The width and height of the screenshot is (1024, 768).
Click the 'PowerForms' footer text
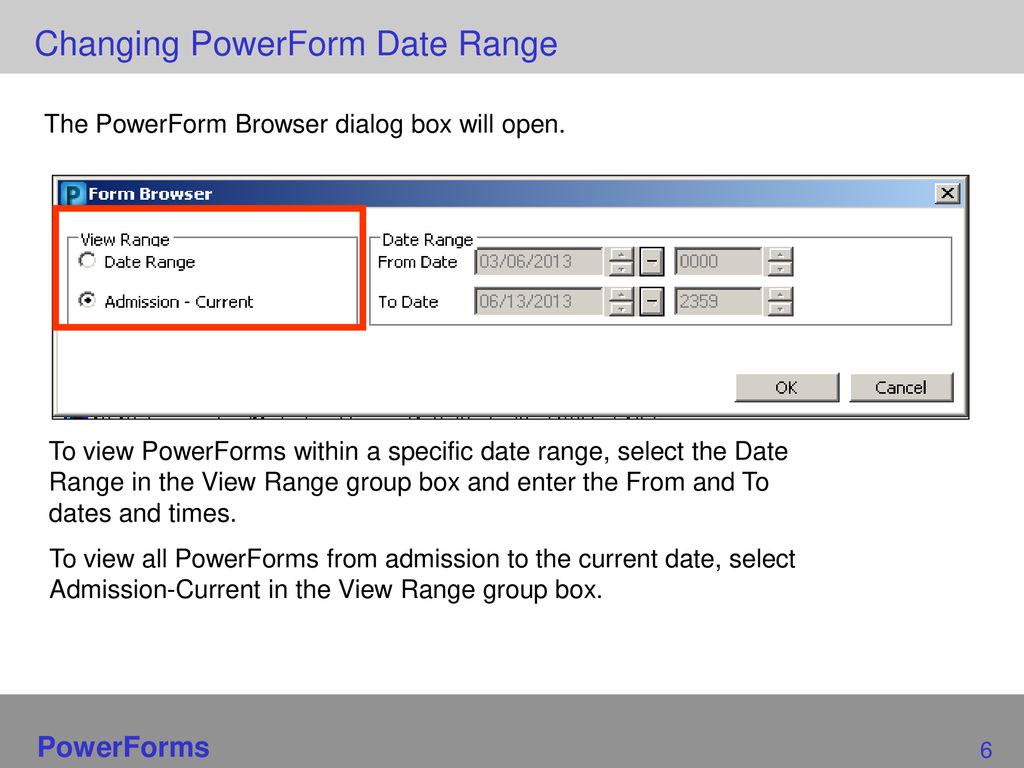[x=123, y=747]
